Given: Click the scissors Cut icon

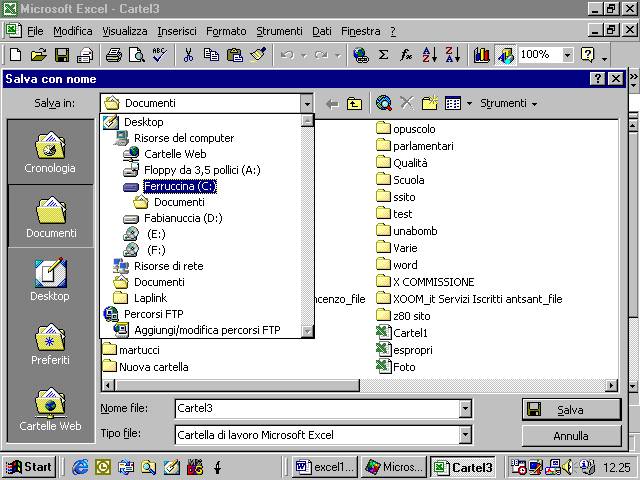Looking at the screenshot, I should point(188,54).
